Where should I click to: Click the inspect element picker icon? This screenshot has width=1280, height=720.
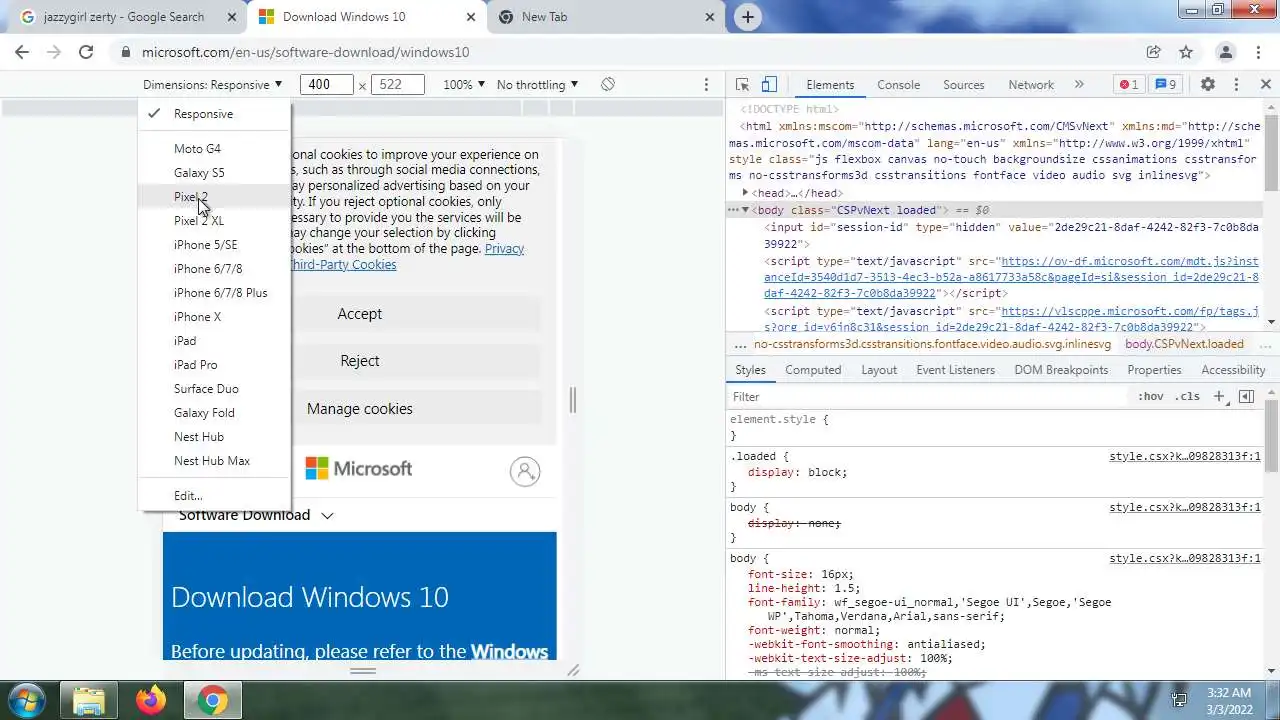[742, 85]
